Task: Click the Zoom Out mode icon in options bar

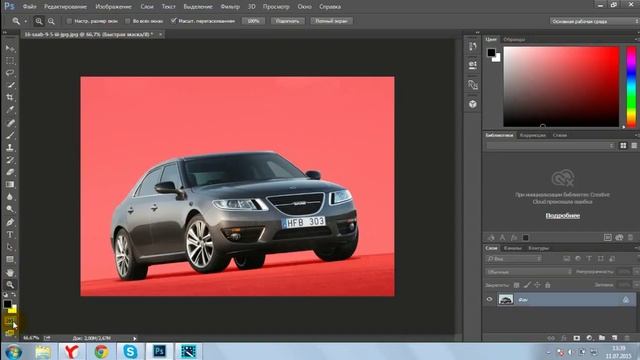Action: (x=51, y=21)
